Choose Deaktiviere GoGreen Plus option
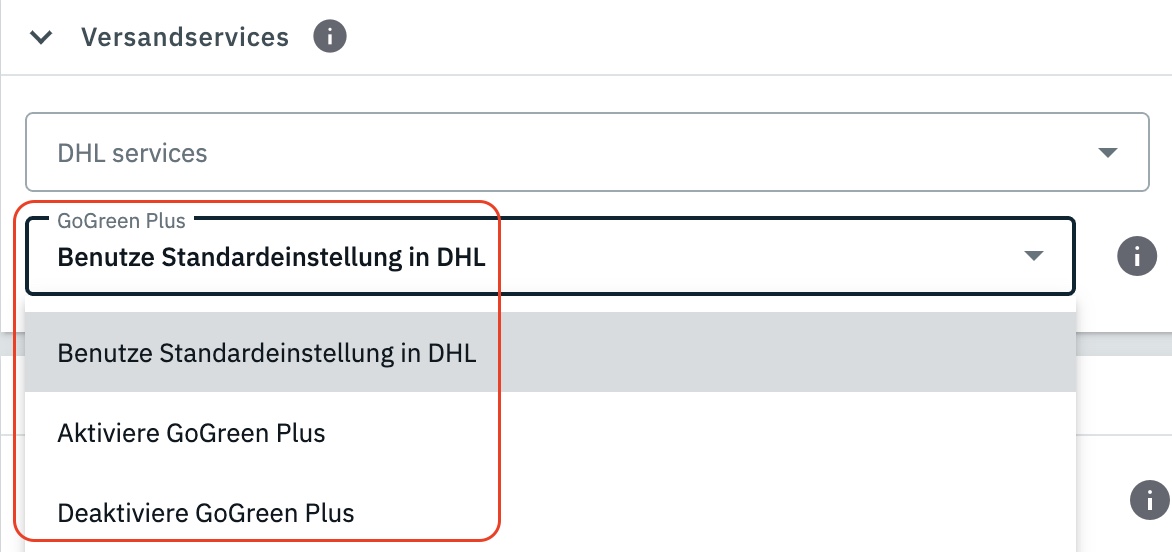 (x=206, y=513)
